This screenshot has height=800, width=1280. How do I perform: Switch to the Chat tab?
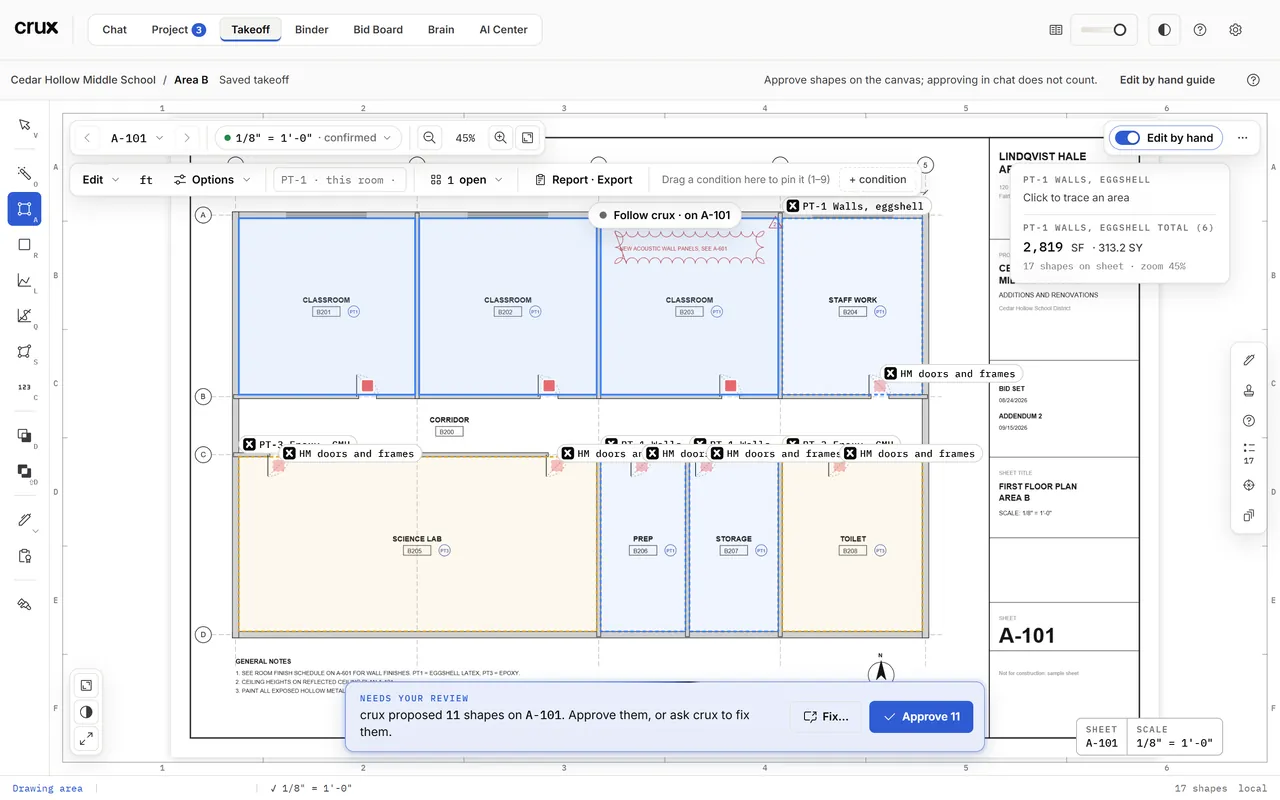click(115, 30)
